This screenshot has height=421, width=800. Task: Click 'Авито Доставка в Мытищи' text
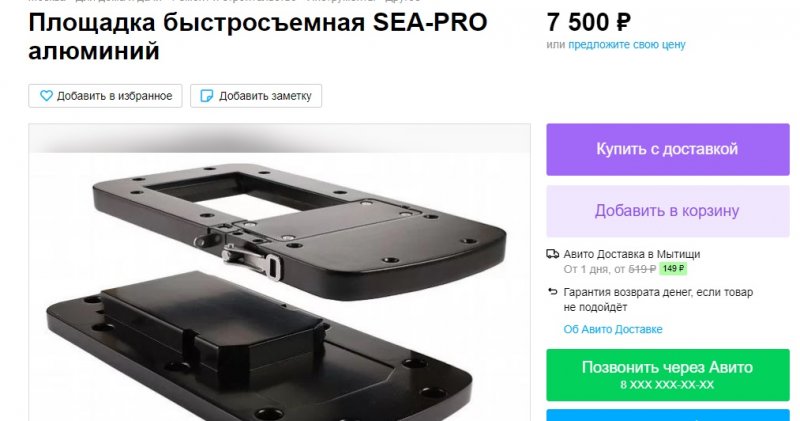pos(632,254)
